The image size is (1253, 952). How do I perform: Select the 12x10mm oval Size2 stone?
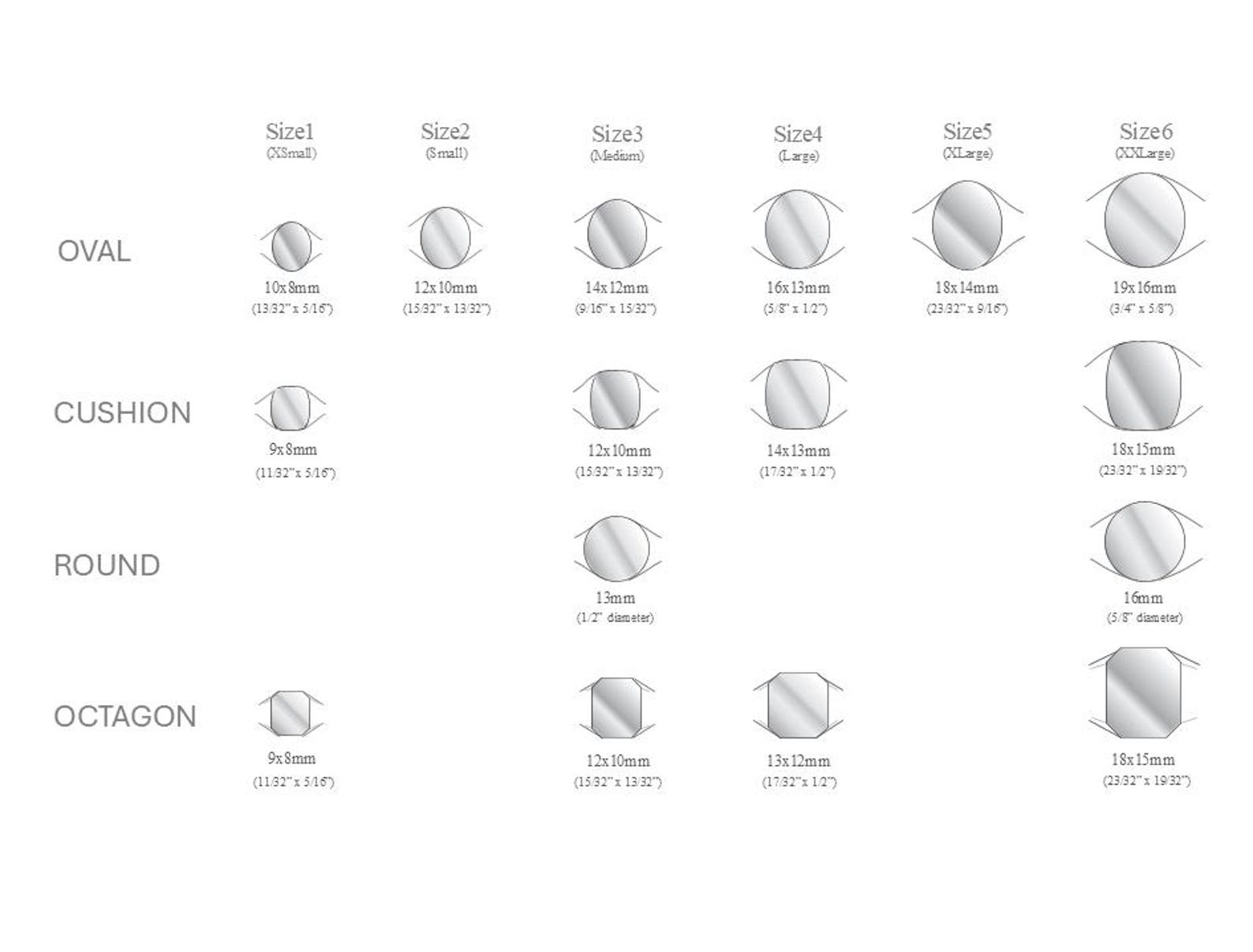[x=445, y=237]
